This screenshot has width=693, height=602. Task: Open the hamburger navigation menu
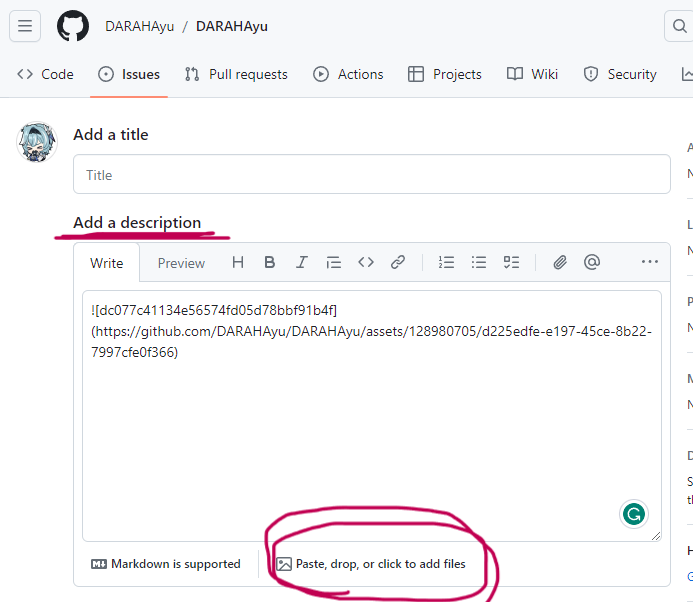pos(25,26)
